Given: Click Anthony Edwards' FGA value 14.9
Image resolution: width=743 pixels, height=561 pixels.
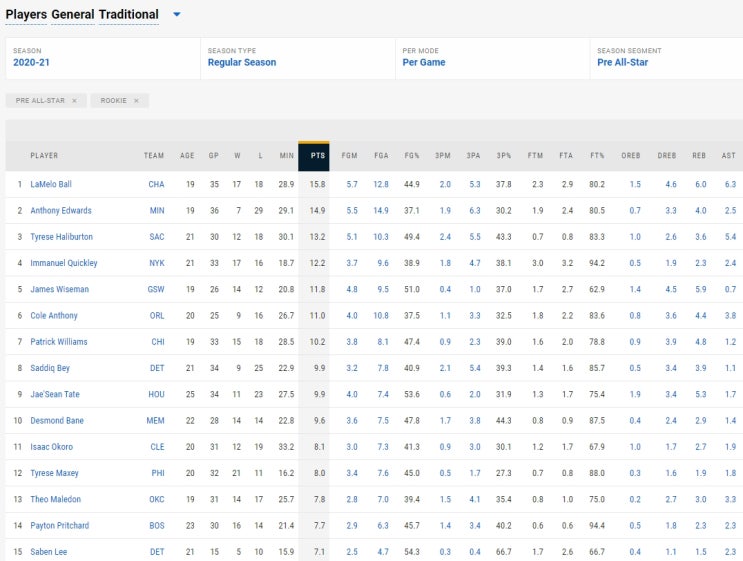Looking at the screenshot, I should coord(381,210).
